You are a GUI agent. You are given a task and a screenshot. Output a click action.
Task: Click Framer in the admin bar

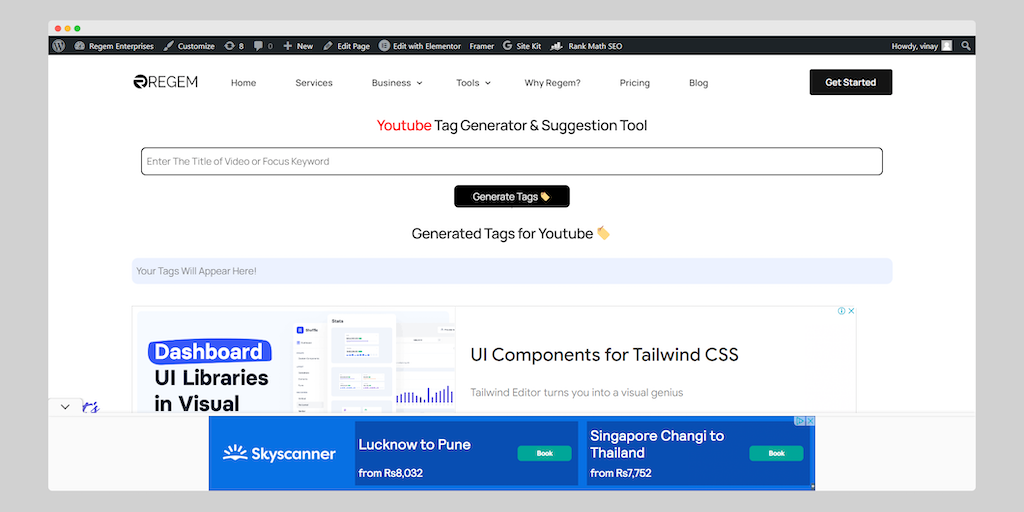(x=482, y=46)
